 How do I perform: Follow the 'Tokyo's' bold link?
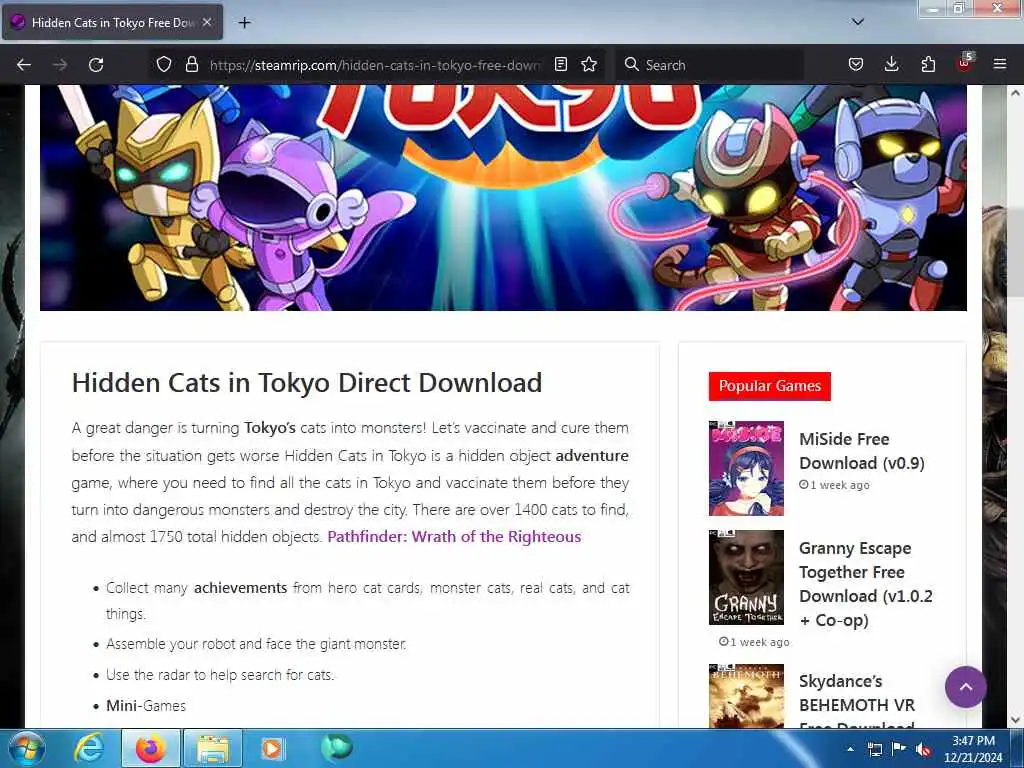[x=270, y=428]
